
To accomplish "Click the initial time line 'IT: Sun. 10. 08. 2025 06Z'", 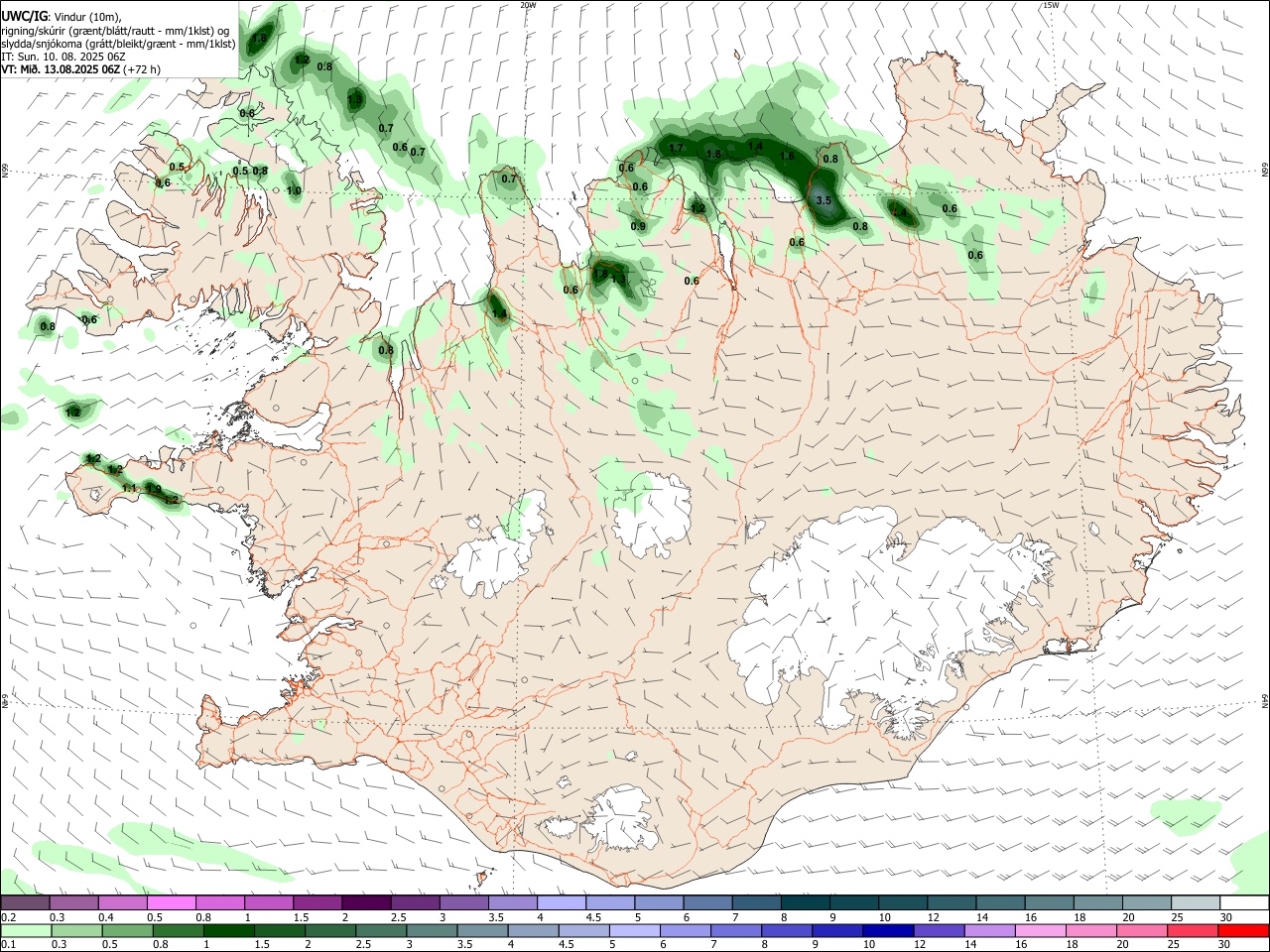I will coord(63,57).
